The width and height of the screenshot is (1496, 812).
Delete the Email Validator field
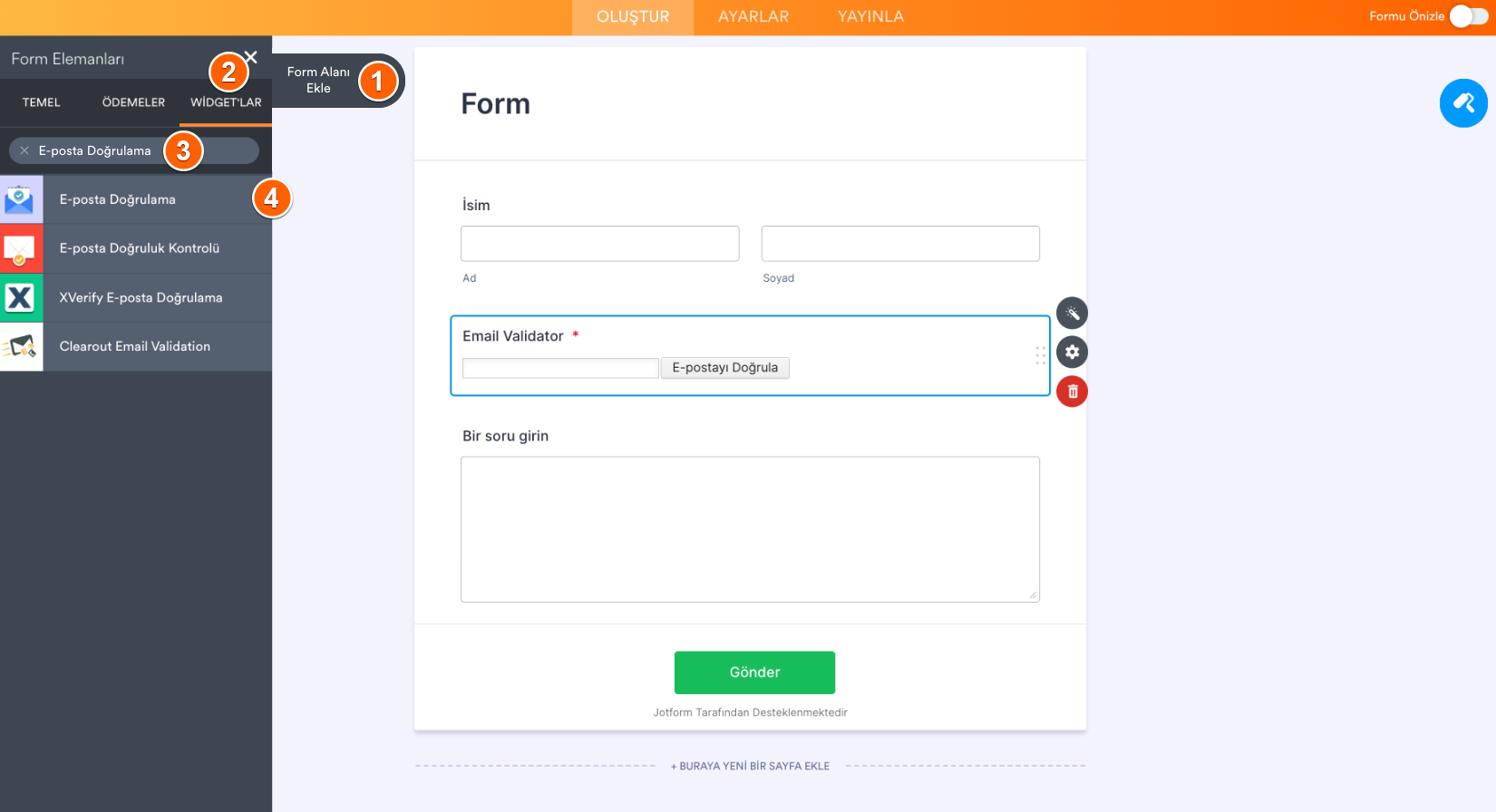point(1072,391)
